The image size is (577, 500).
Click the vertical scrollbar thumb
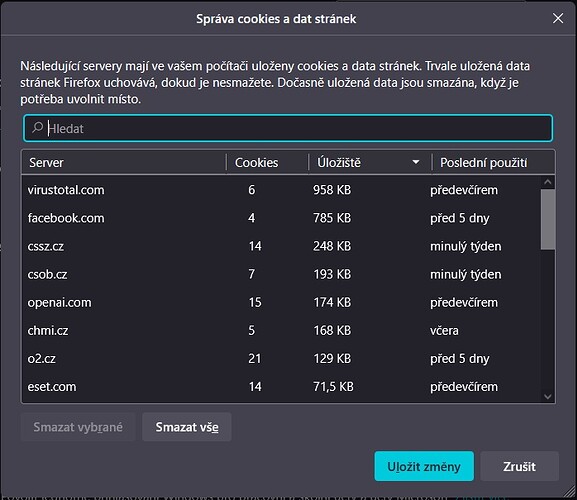(x=548, y=219)
